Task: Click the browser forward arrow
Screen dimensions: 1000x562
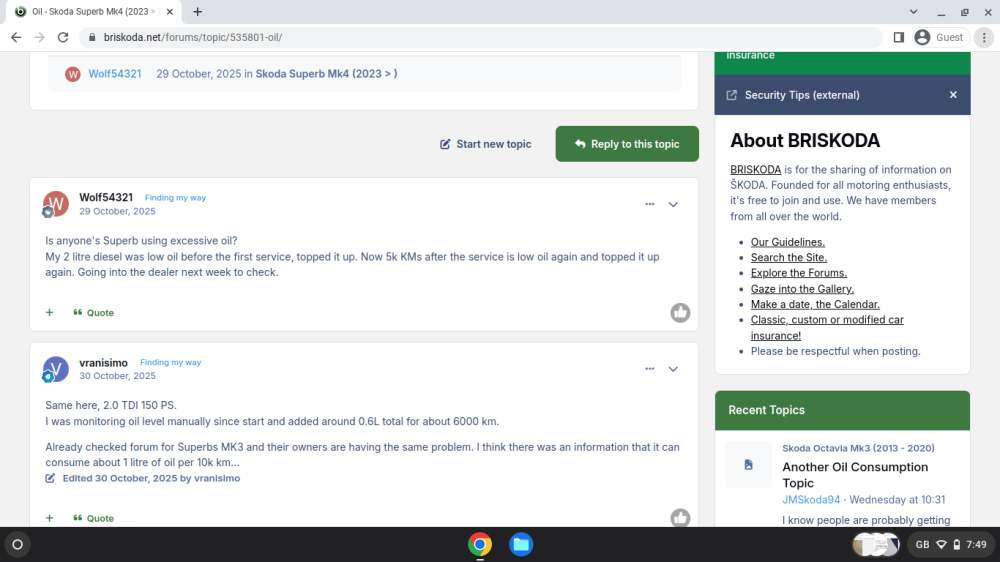Action: 40,37
